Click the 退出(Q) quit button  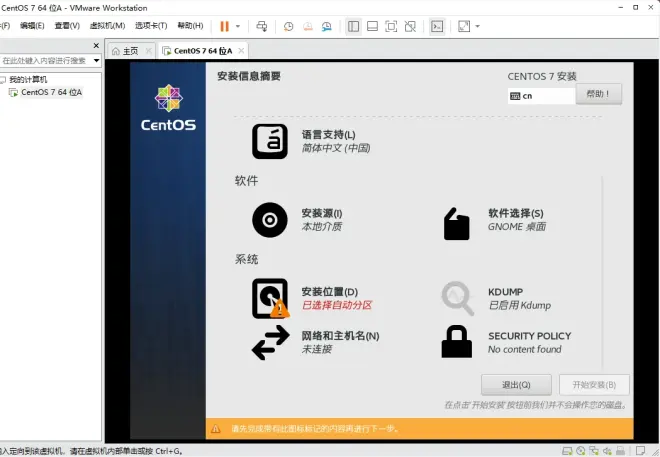click(516, 385)
